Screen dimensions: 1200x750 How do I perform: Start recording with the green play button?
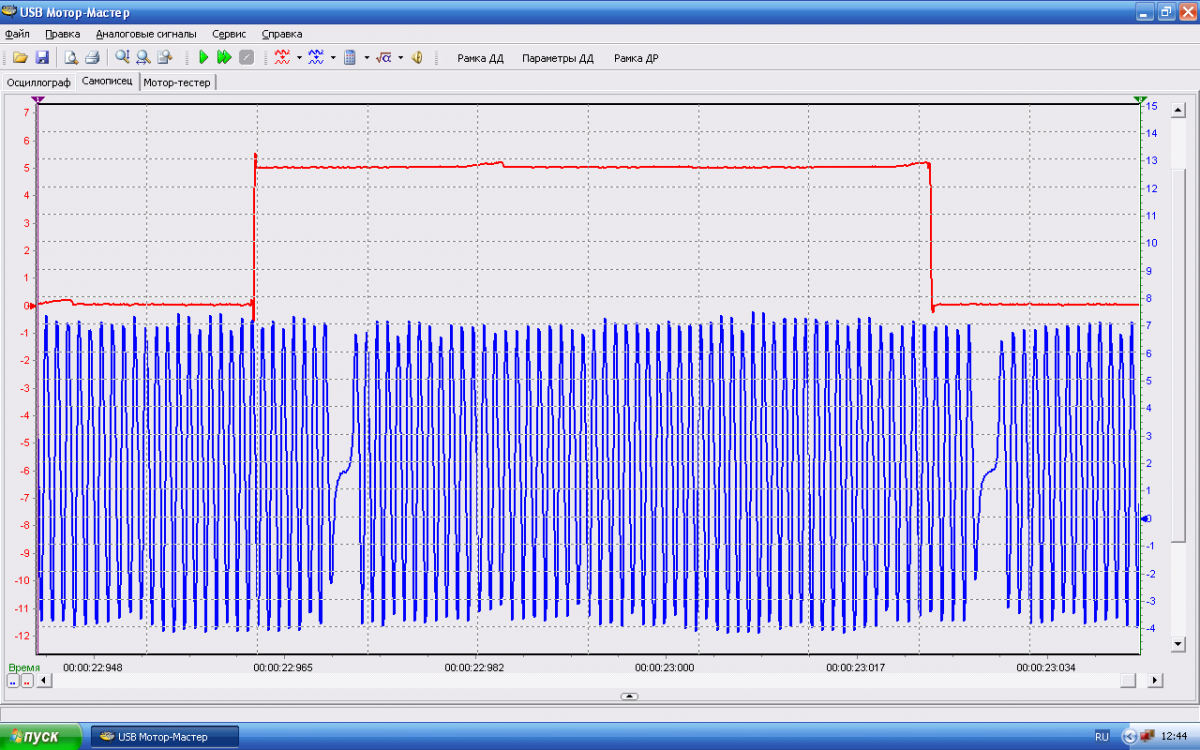pyautogui.click(x=204, y=58)
